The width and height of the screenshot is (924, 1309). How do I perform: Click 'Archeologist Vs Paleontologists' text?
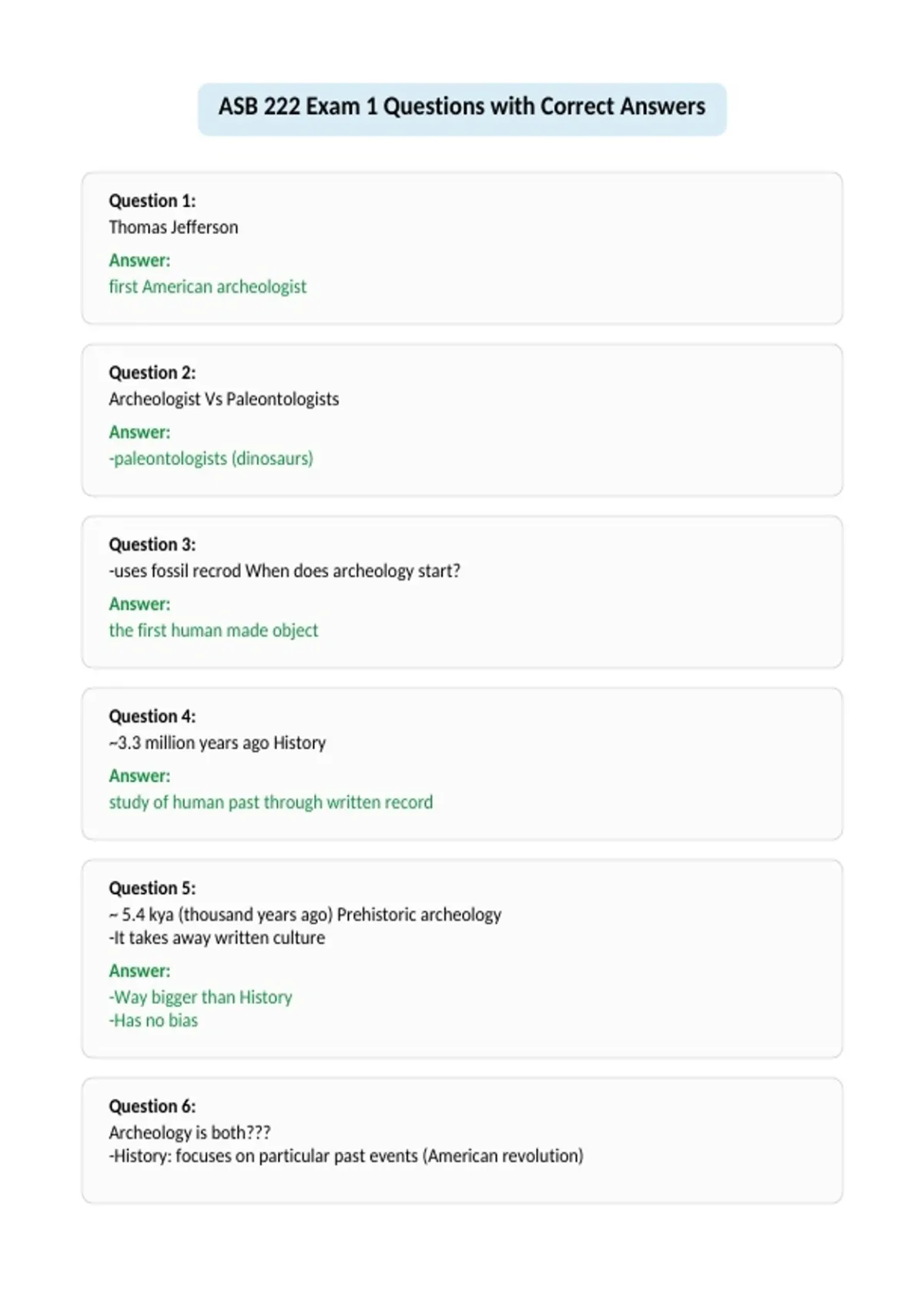coord(224,399)
